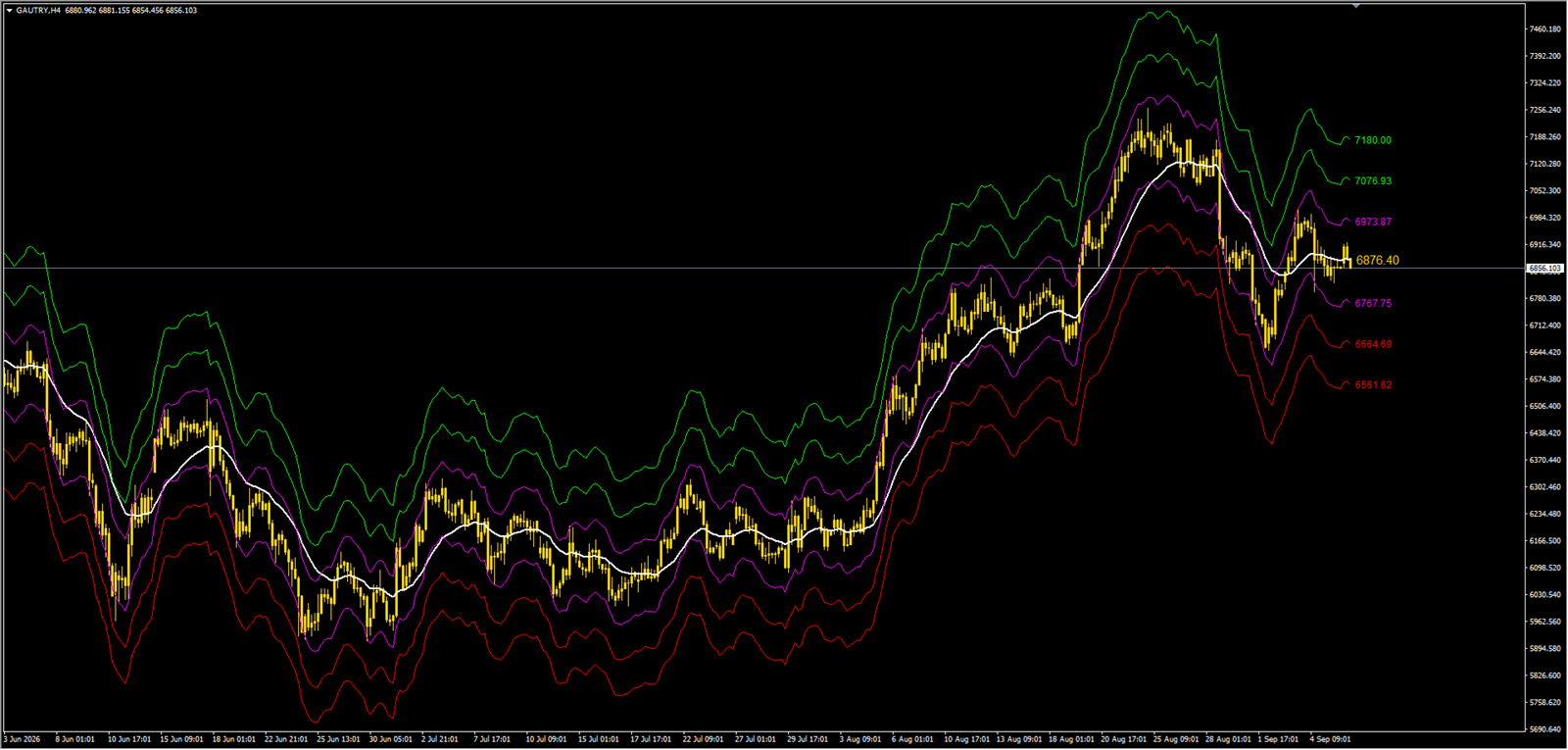Click the chart shift marker on top edge
This screenshot has width=1568, height=750.
pyautogui.click(x=1356, y=6)
